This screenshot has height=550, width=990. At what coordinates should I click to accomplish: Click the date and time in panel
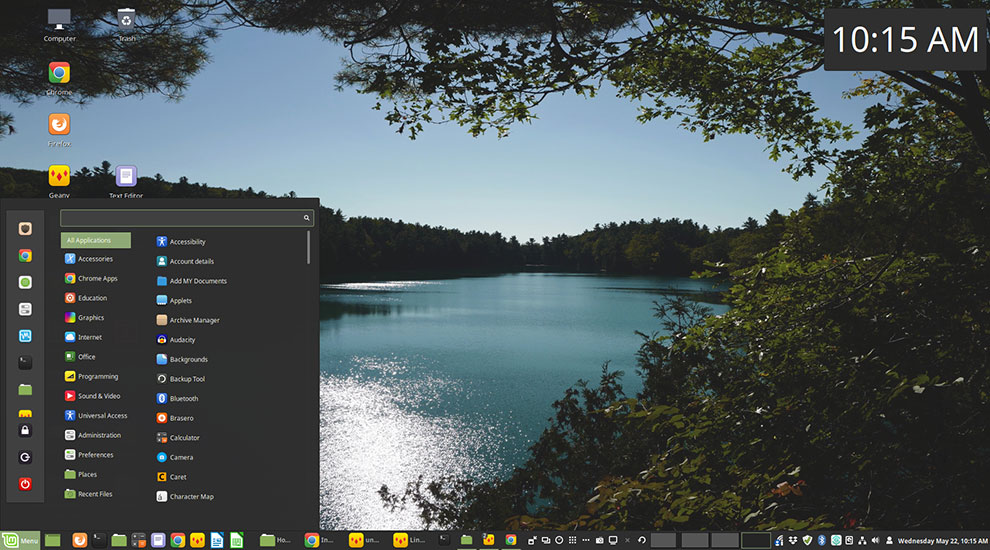pos(943,541)
